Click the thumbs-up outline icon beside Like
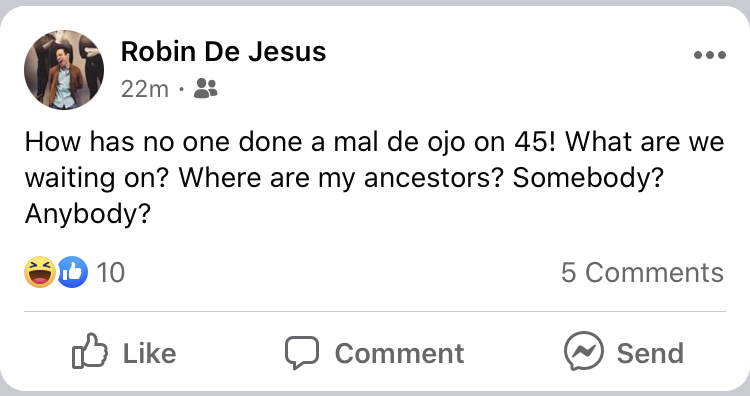Screen dimensions: 750x396 [90, 351]
